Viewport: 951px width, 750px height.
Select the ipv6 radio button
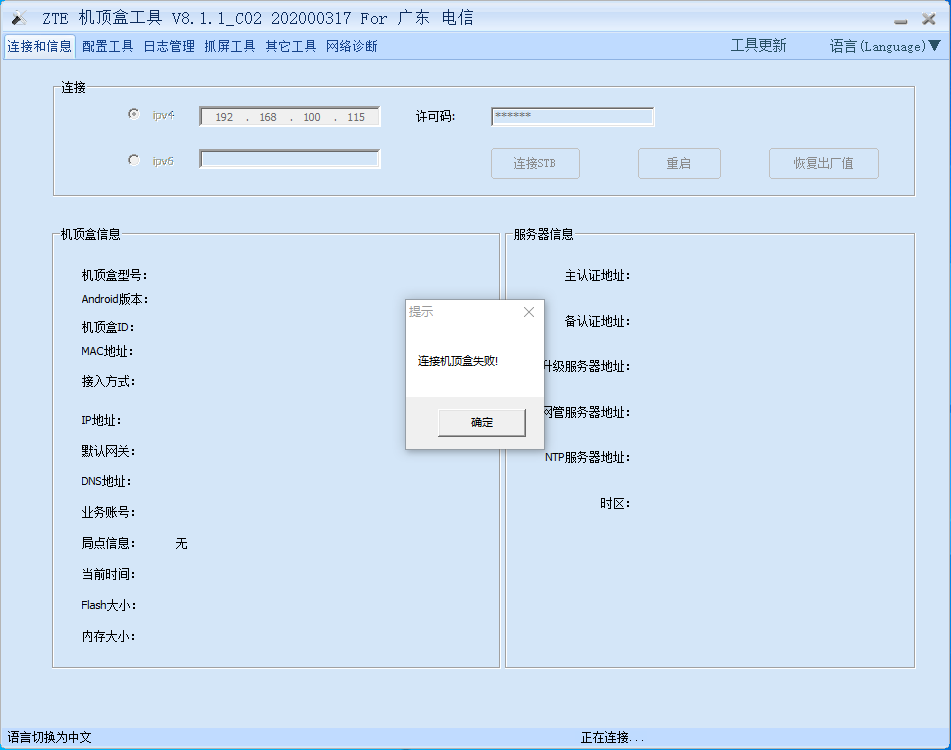(x=134, y=160)
